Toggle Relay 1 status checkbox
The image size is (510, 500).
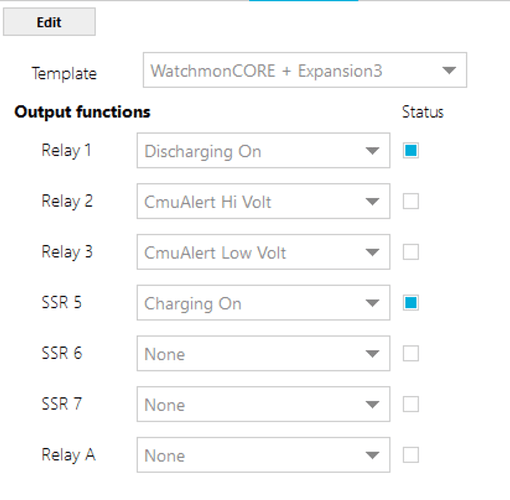[x=411, y=150]
